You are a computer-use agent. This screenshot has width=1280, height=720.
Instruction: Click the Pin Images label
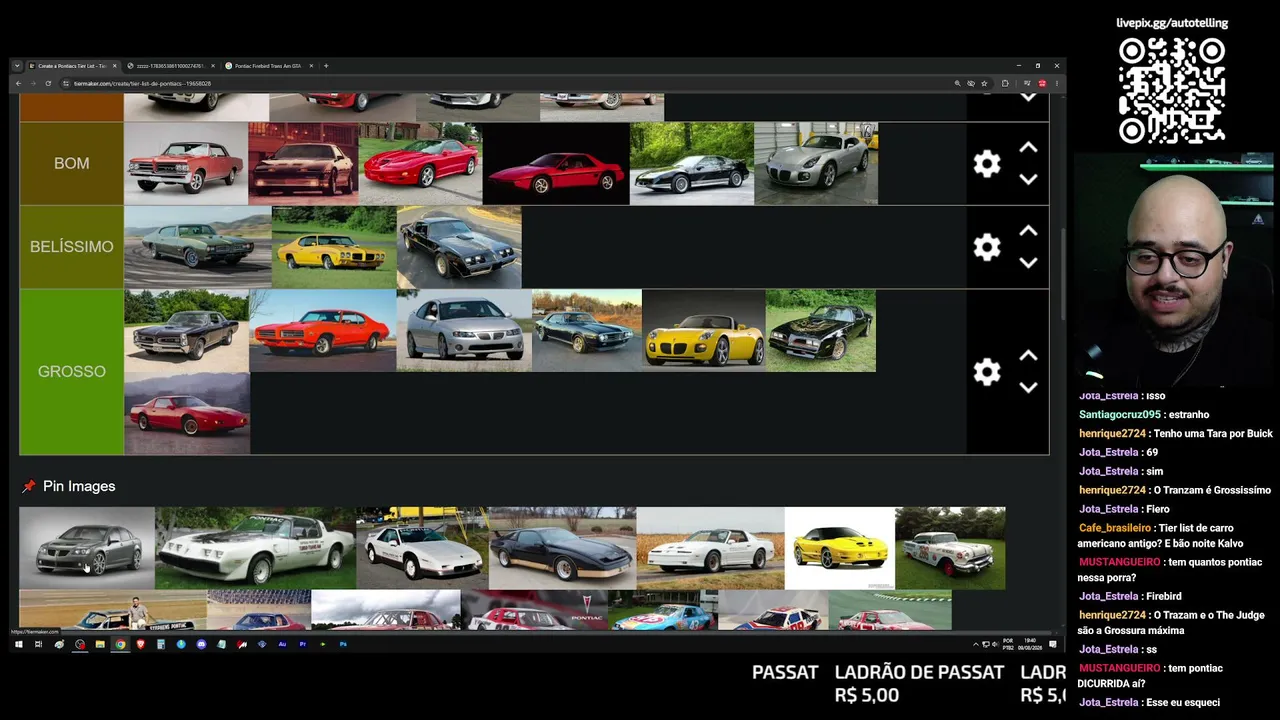79,486
